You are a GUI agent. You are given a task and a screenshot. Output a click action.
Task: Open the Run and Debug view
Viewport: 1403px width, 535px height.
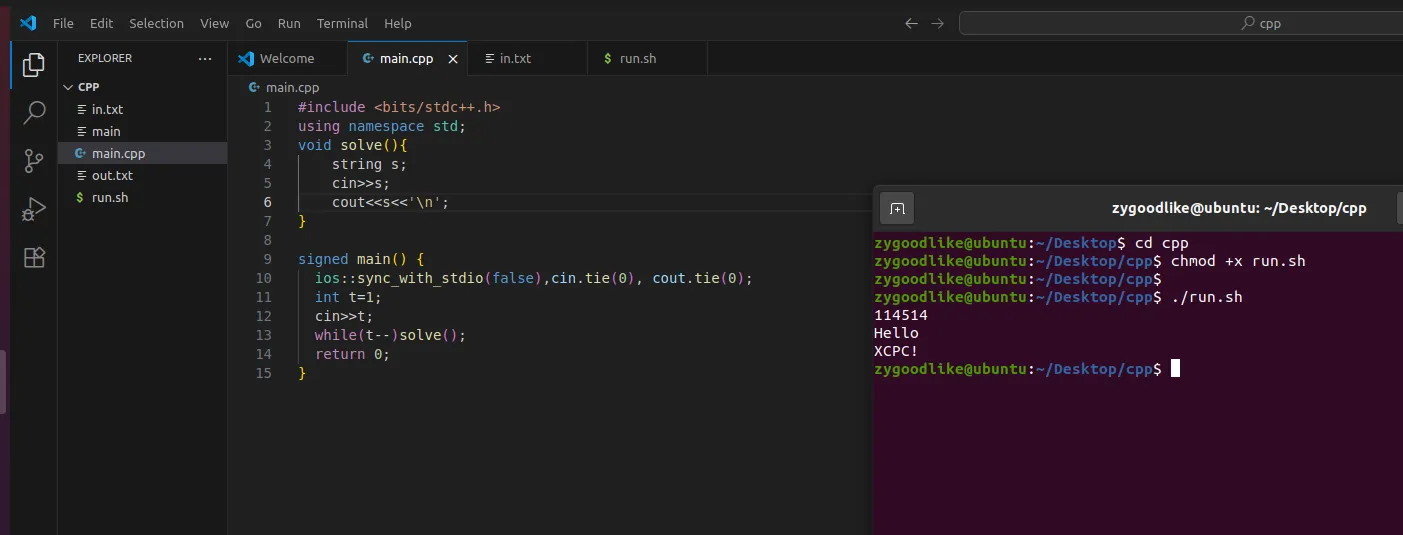34,209
